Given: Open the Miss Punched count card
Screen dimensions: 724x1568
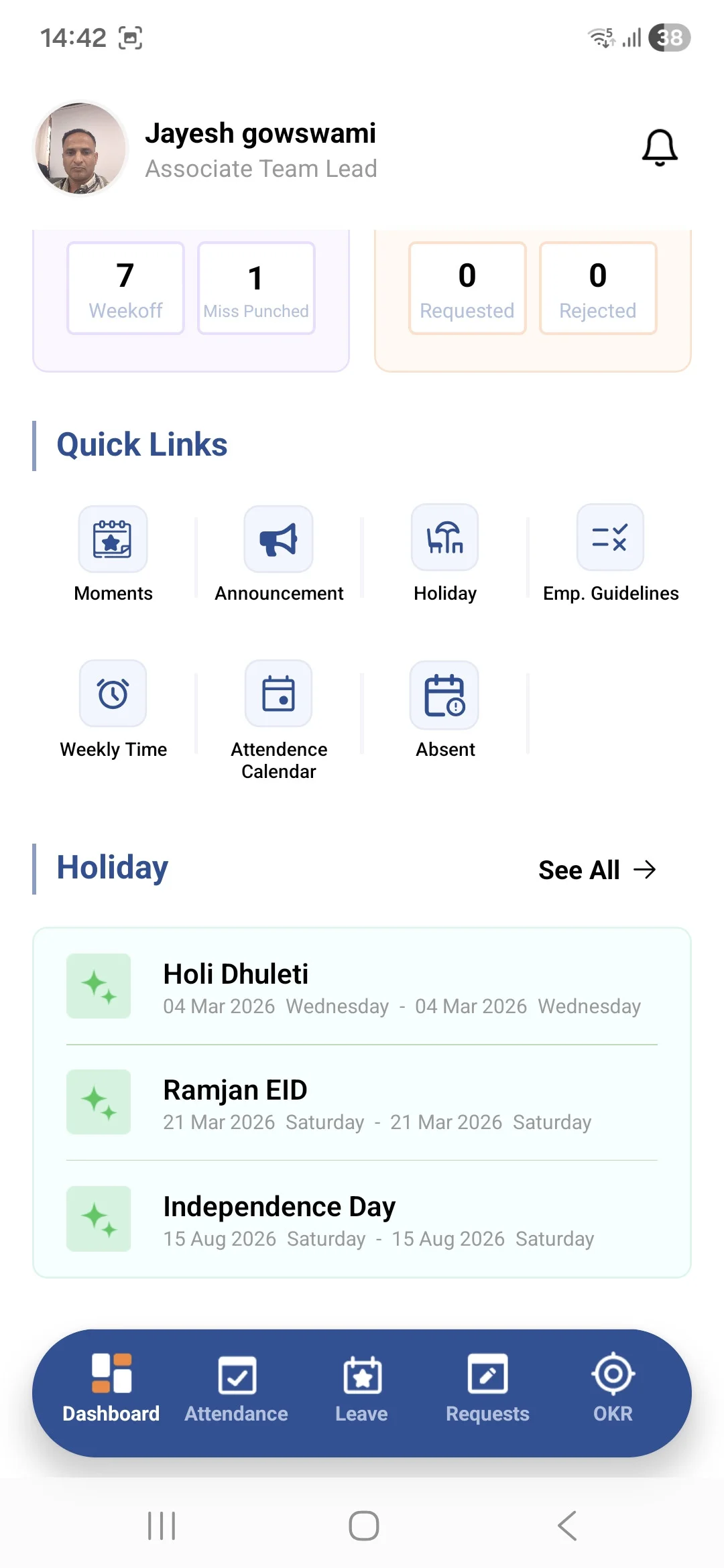Looking at the screenshot, I should pyautogui.click(x=256, y=288).
